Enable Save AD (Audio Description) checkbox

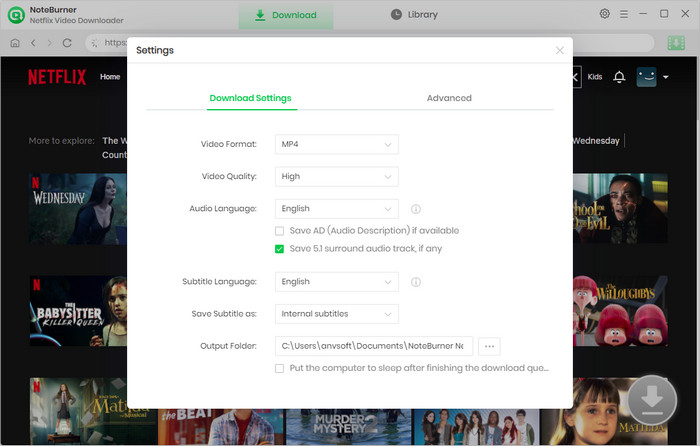click(279, 231)
